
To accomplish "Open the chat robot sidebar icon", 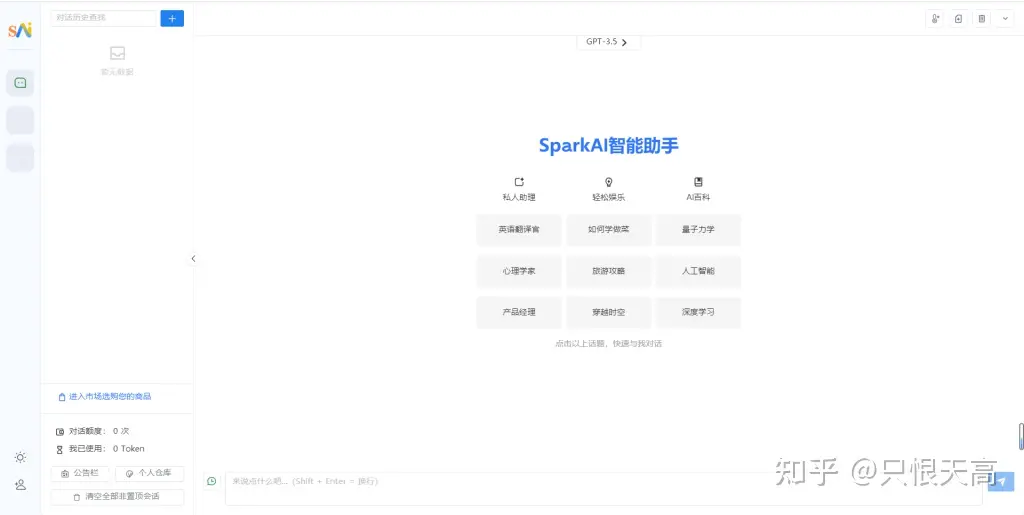I will pyautogui.click(x=20, y=83).
